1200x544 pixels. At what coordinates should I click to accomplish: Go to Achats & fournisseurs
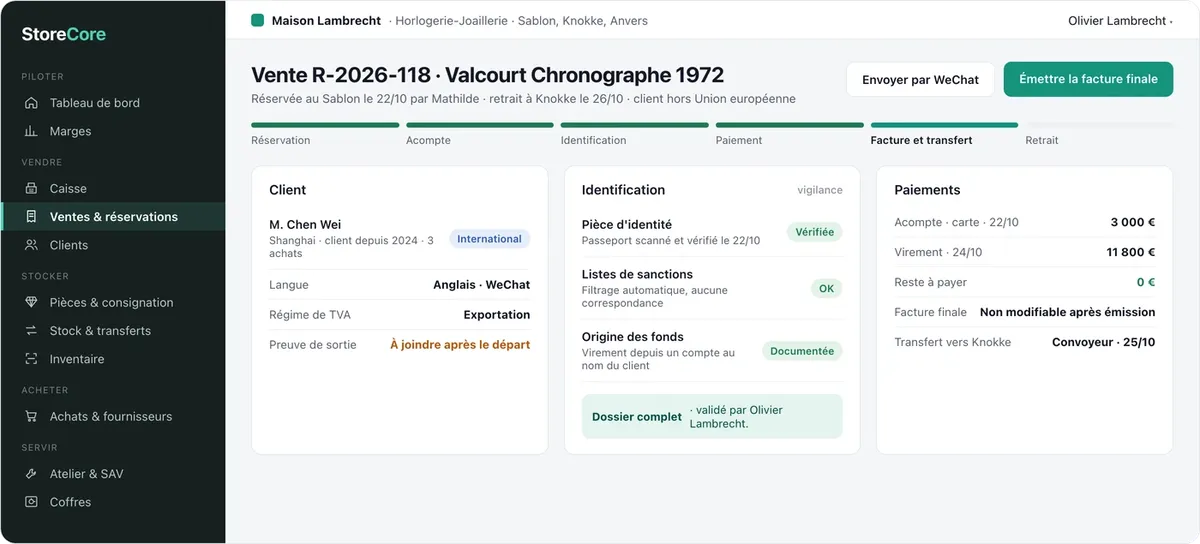coord(112,416)
